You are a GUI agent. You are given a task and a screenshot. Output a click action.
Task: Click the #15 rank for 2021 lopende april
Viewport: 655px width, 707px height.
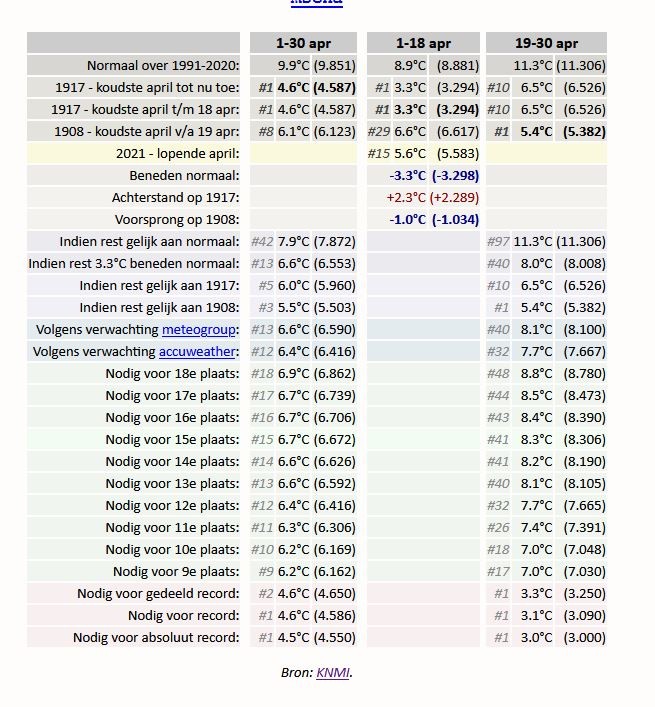[x=379, y=154]
